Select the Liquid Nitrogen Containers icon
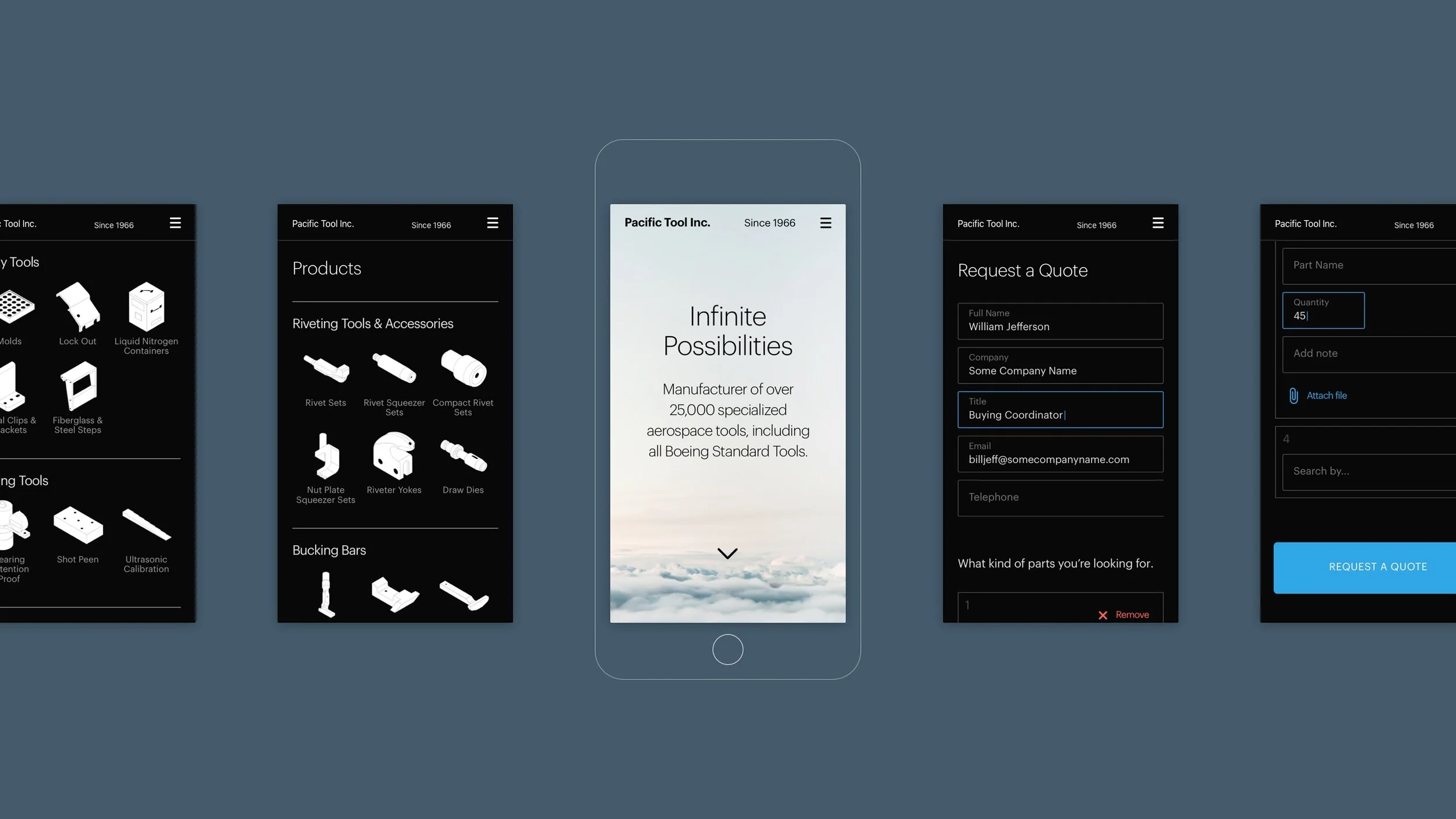1456x819 pixels. click(x=146, y=307)
